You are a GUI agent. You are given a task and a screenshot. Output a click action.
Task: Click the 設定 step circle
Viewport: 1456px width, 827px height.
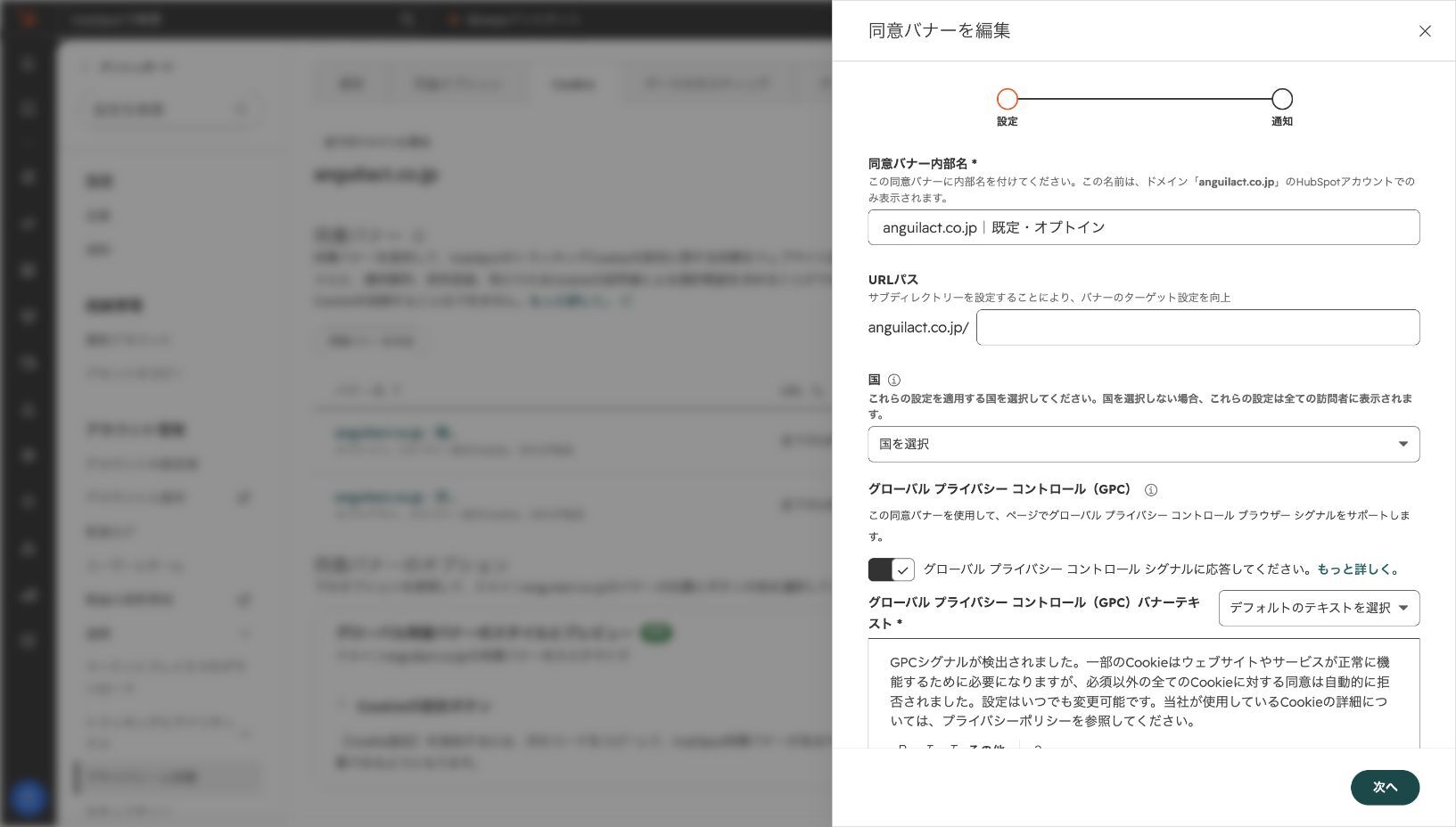1008,99
